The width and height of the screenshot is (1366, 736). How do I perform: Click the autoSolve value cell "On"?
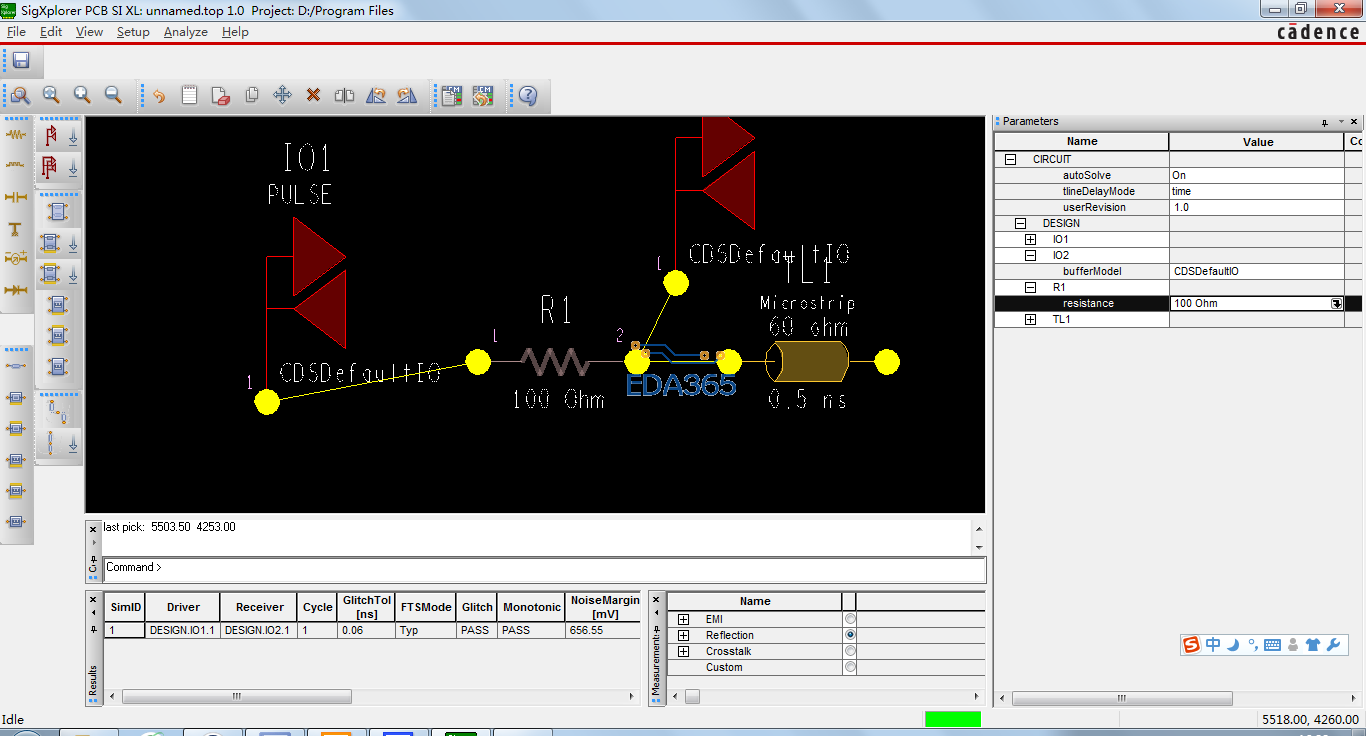coord(1257,175)
